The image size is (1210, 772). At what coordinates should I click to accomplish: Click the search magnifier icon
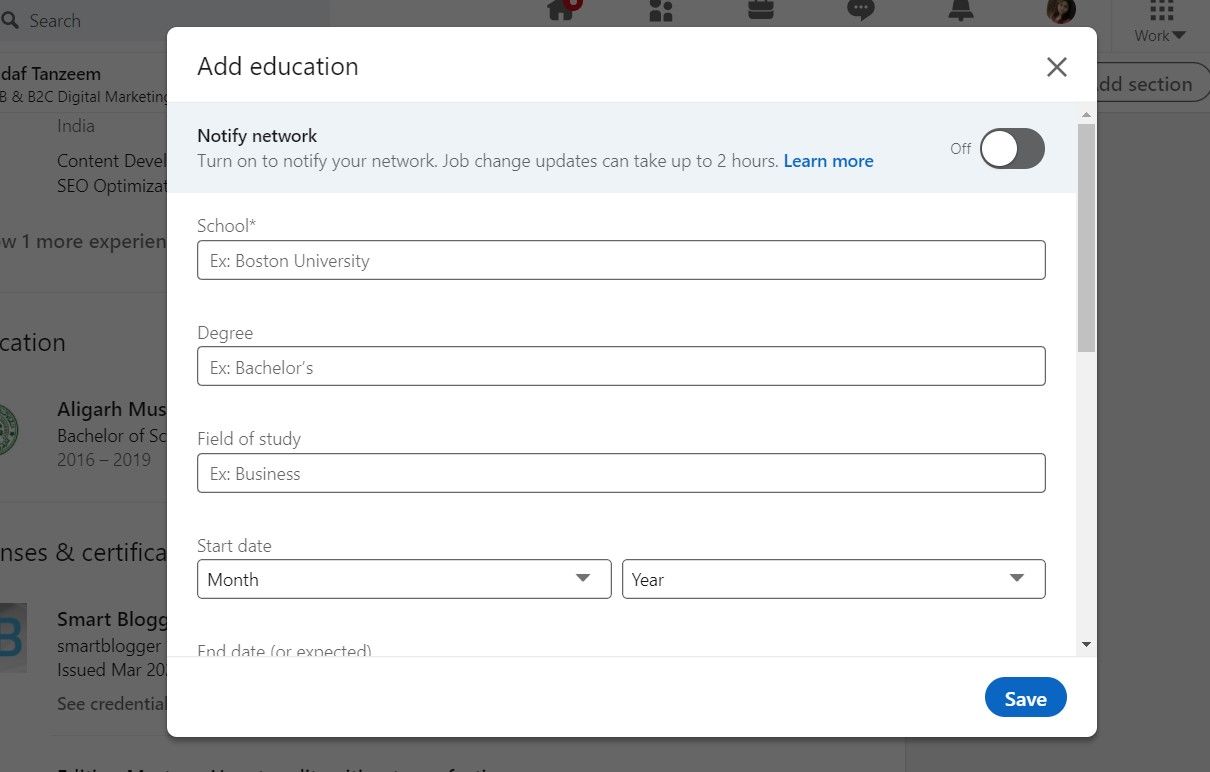pos(12,20)
